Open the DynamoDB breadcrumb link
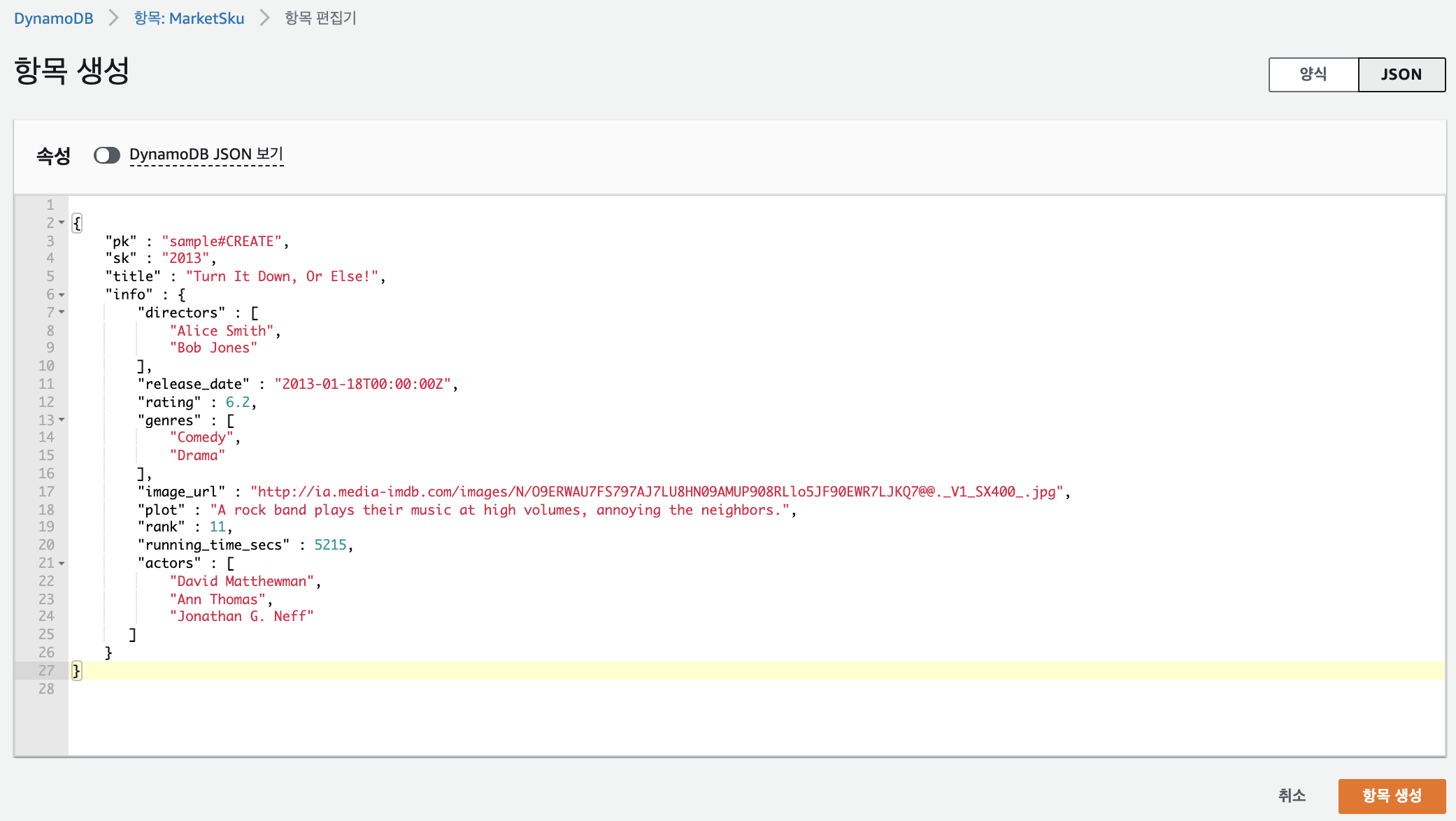This screenshot has height=821, width=1456. (54, 18)
